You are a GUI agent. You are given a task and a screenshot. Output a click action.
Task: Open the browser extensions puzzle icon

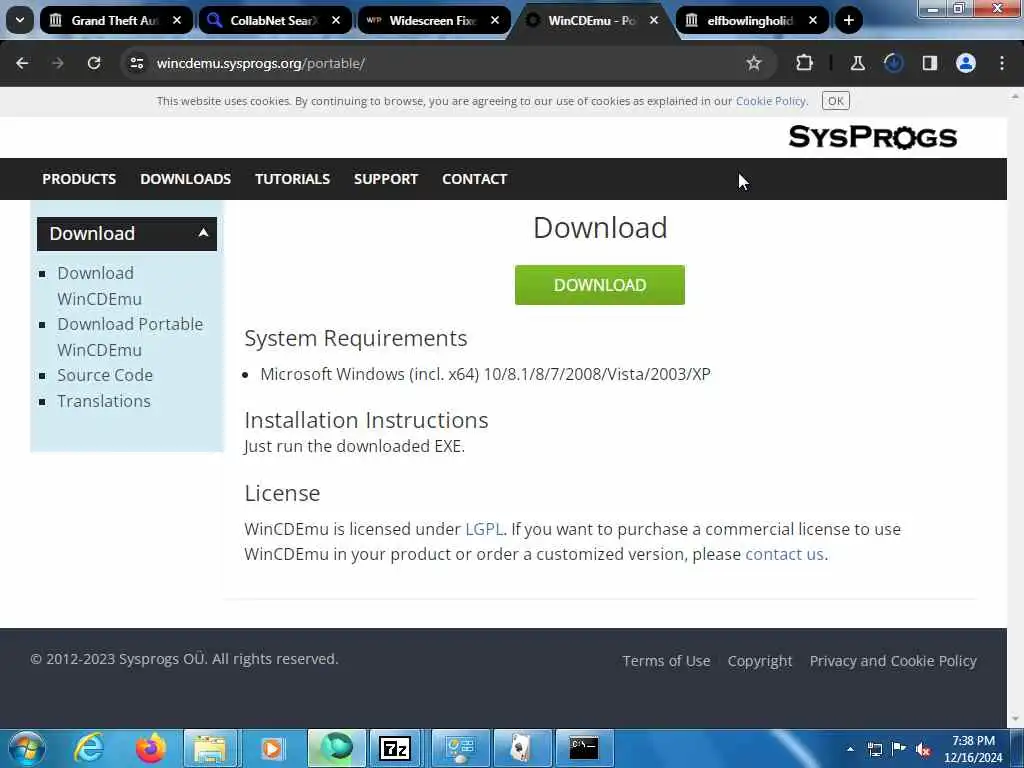coord(805,63)
